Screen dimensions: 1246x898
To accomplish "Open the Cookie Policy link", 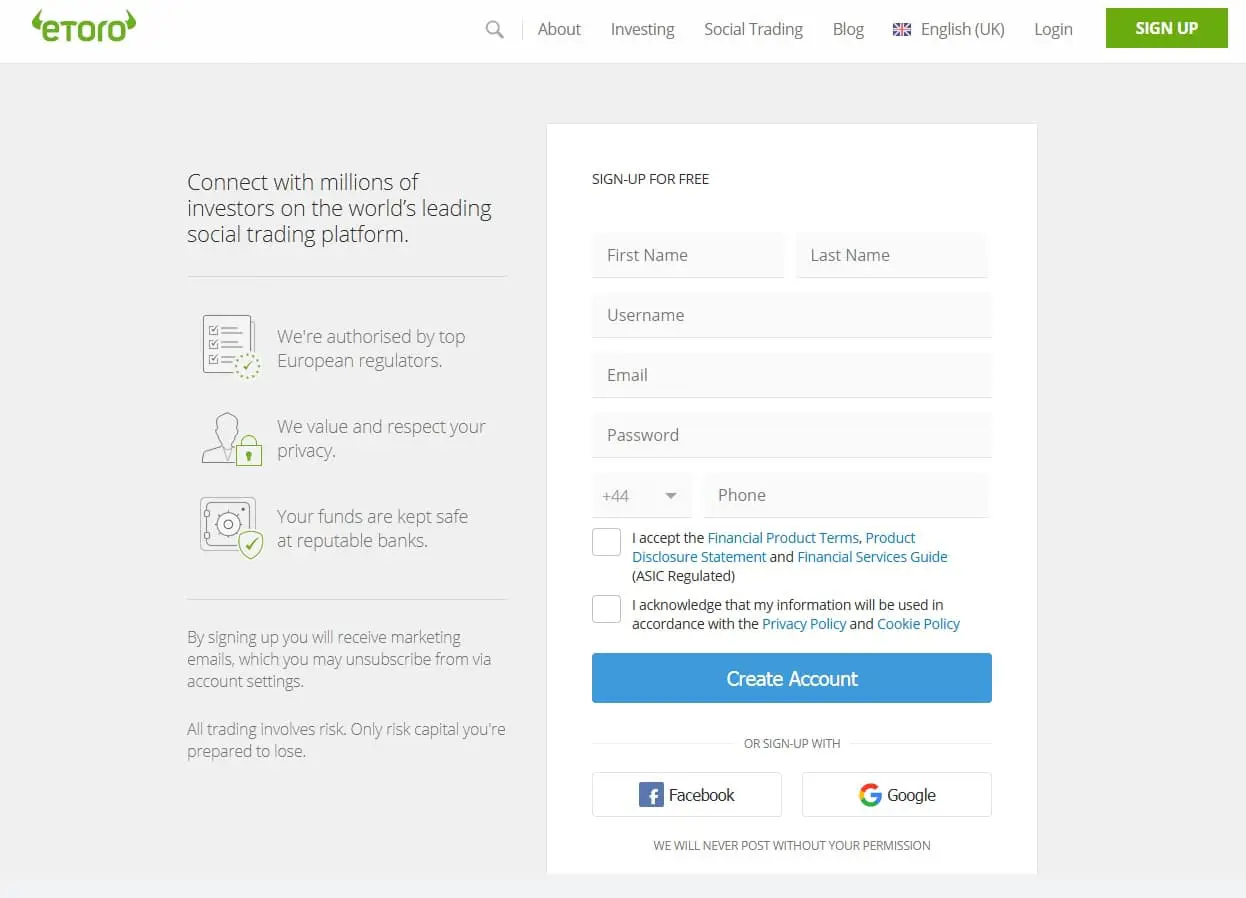I will coord(917,624).
